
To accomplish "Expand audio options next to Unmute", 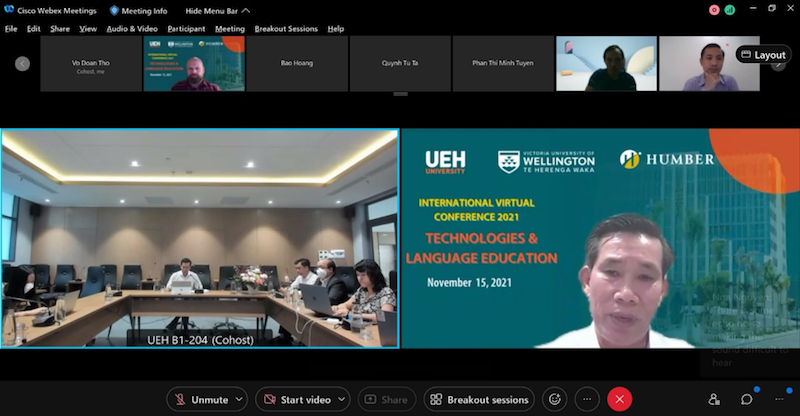I will click(239, 399).
